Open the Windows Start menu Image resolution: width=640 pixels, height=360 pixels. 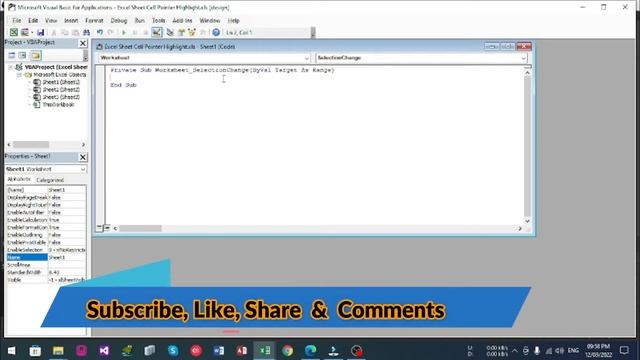tap(11, 351)
